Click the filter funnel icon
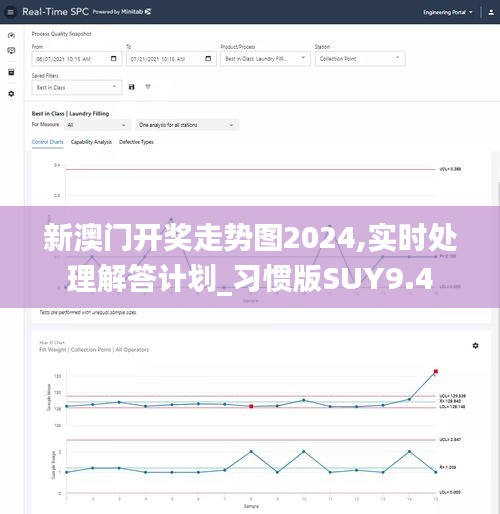 [148, 87]
